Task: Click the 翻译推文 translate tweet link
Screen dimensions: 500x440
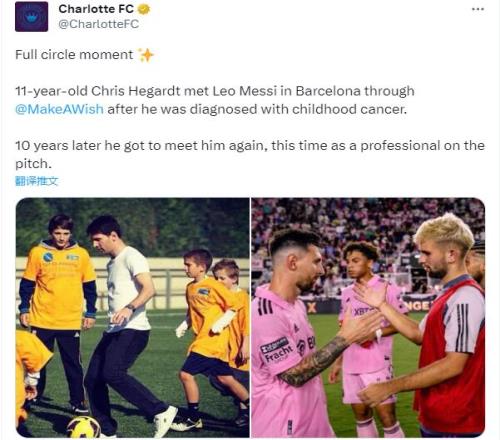Action: (37, 181)
